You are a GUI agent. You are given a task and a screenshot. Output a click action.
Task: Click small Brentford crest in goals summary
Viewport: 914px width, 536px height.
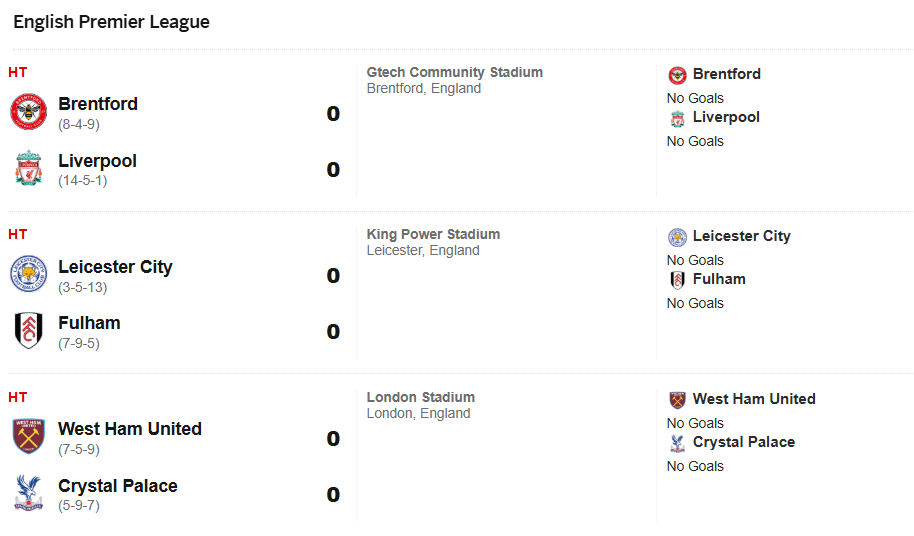pos(677,75)
